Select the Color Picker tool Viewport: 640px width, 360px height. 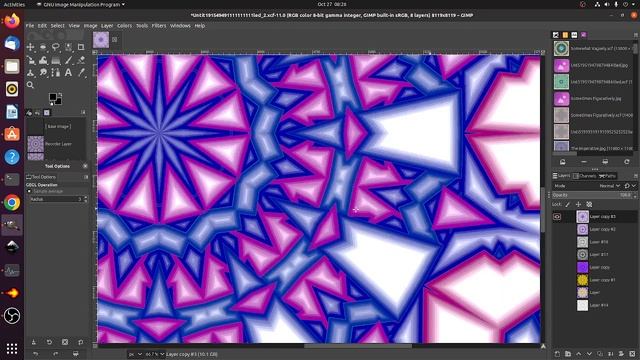click(x=81, y=73)
